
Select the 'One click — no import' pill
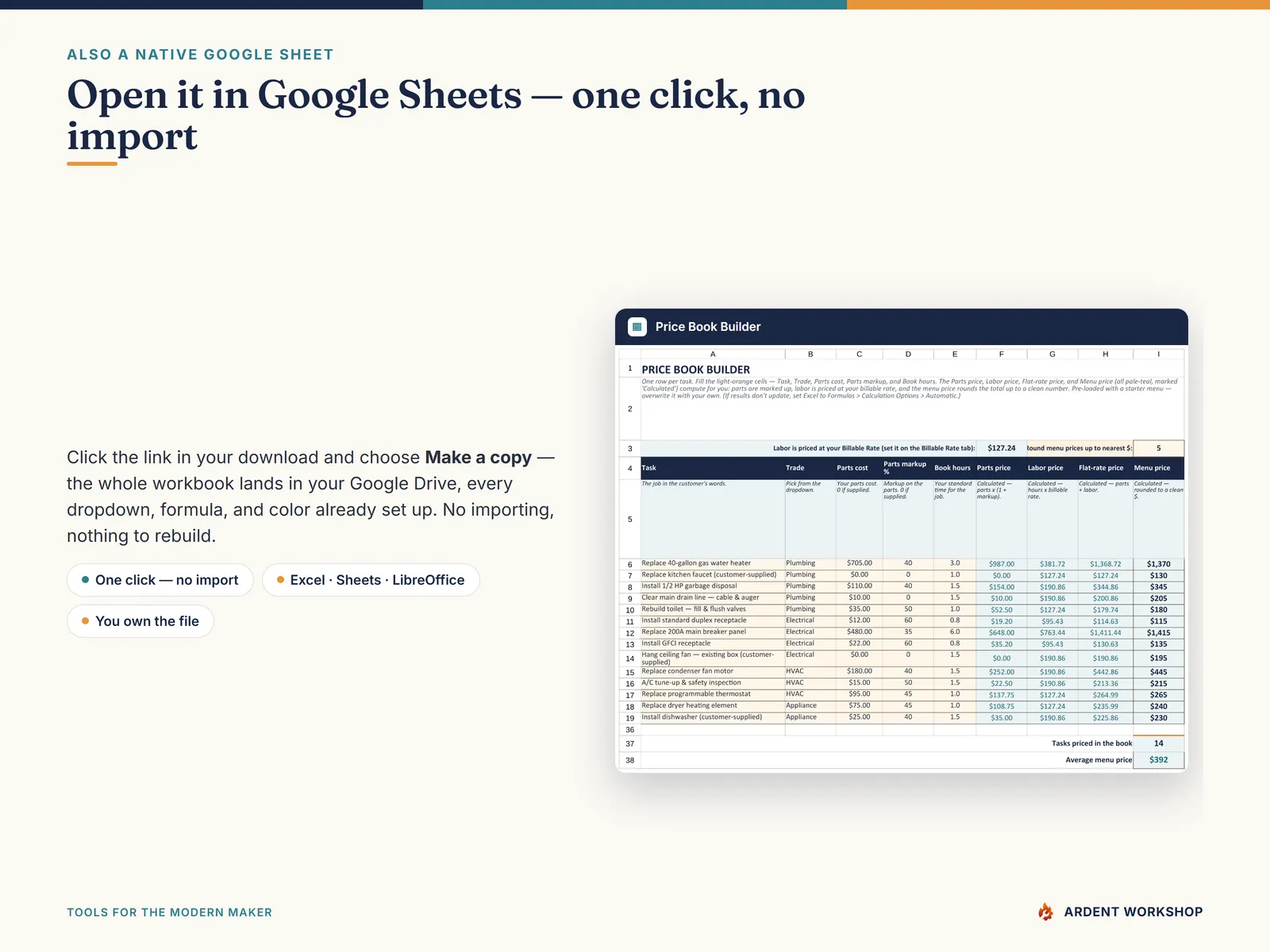(160, 580)
